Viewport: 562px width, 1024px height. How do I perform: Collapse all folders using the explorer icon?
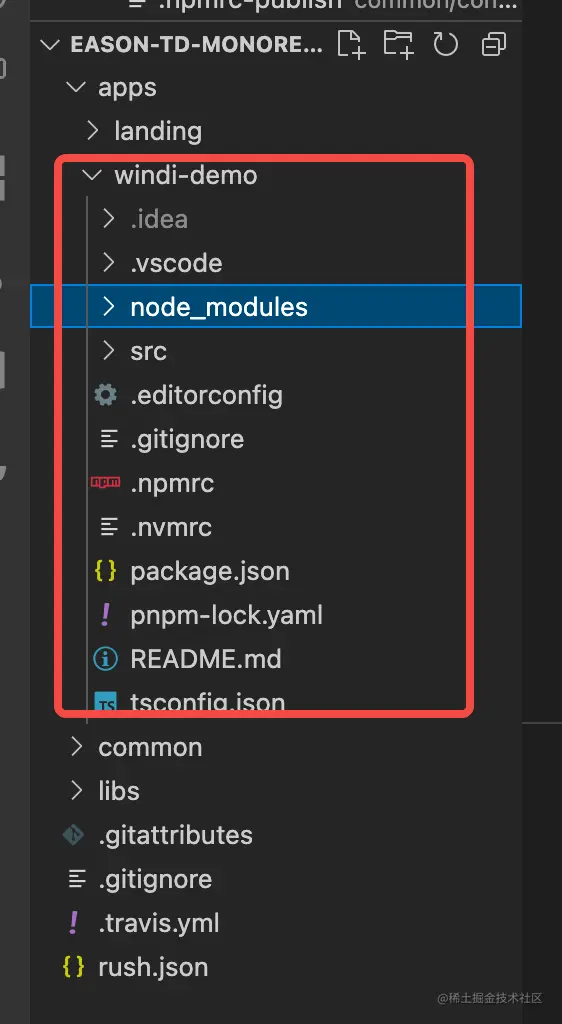pyautogui.click(x=493, y=44)
